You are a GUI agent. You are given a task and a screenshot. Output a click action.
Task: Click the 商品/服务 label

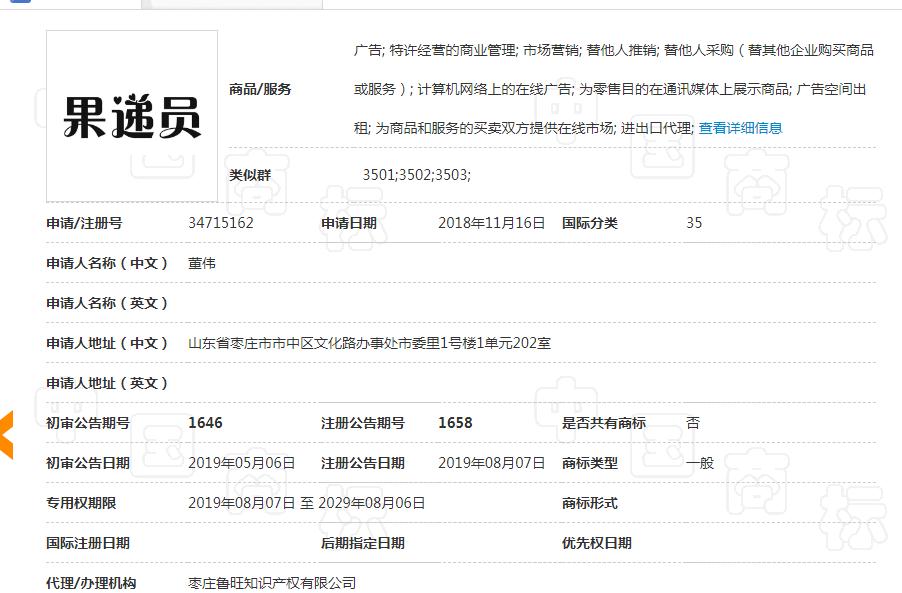click(x=260, y=89)
